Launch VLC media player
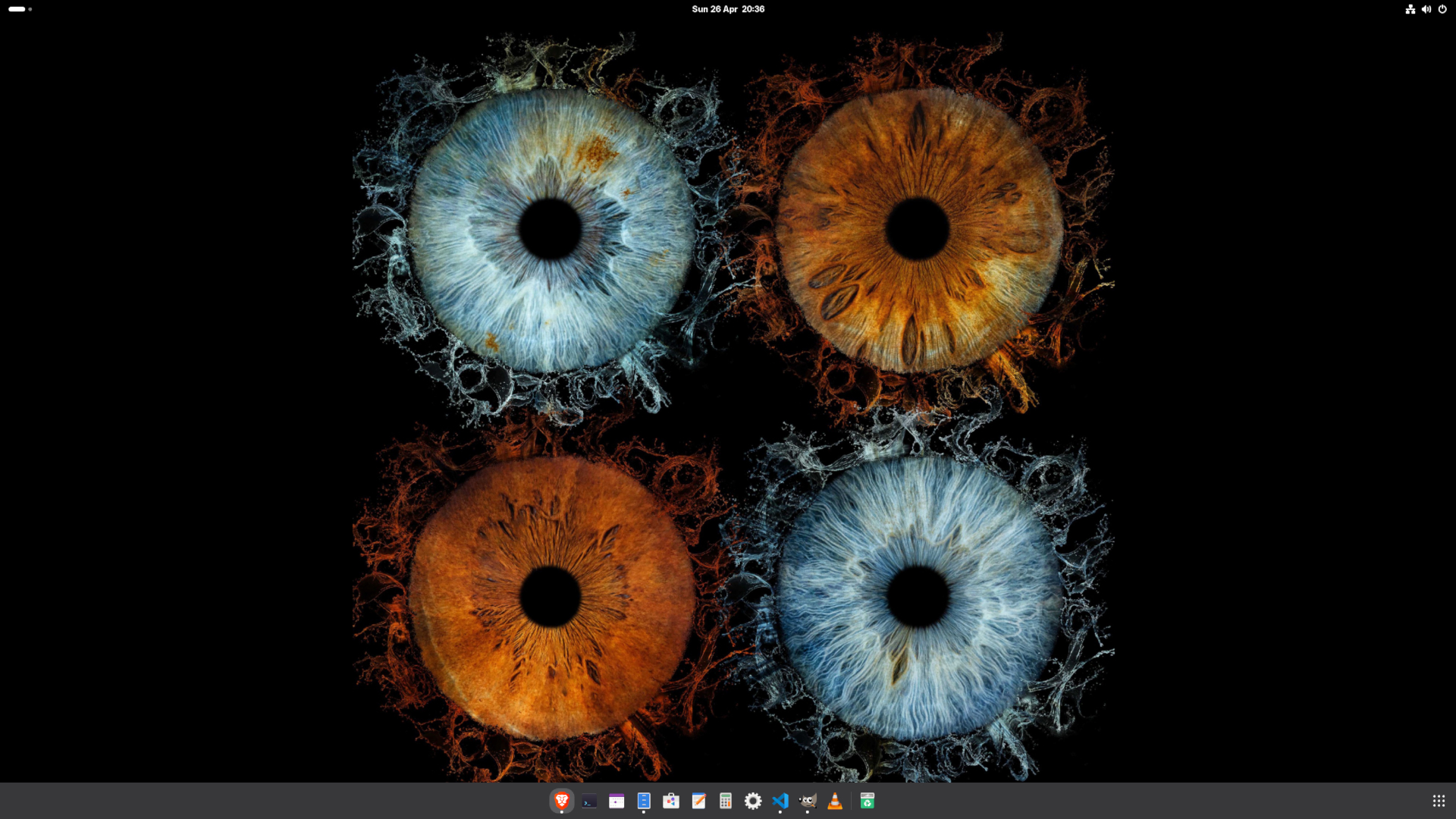The width and height of the screenshot is (1456, 819). [x=835, y=801]
